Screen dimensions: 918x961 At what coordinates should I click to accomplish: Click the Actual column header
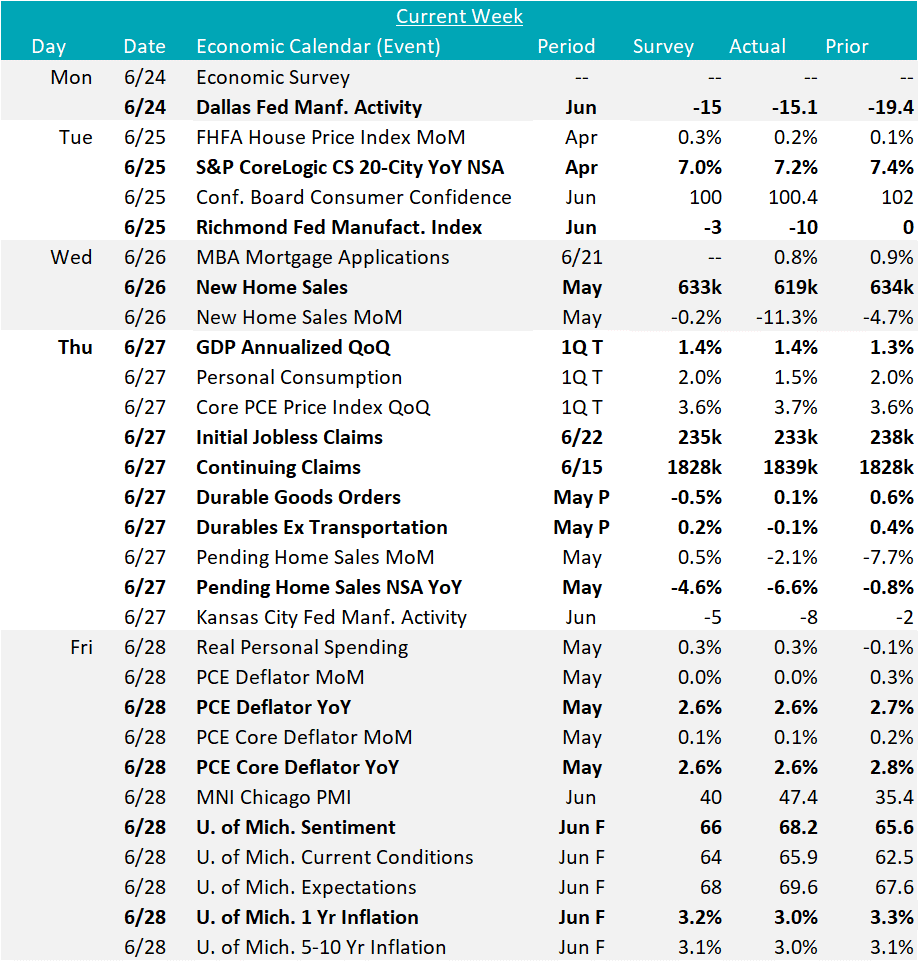coord(757,46)
